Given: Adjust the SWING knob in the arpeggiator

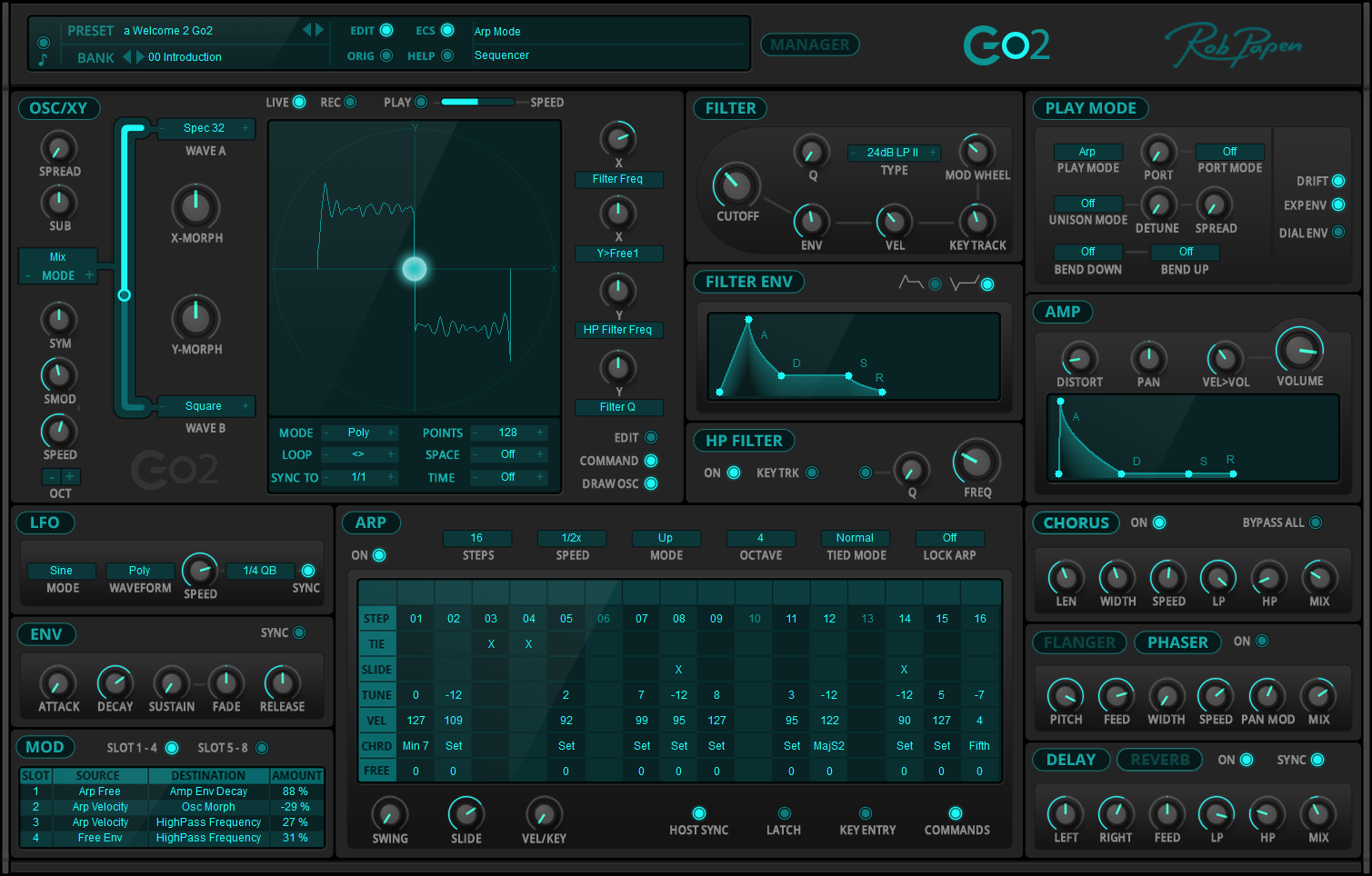Looking at the screenshot, I should click(390, 815).
